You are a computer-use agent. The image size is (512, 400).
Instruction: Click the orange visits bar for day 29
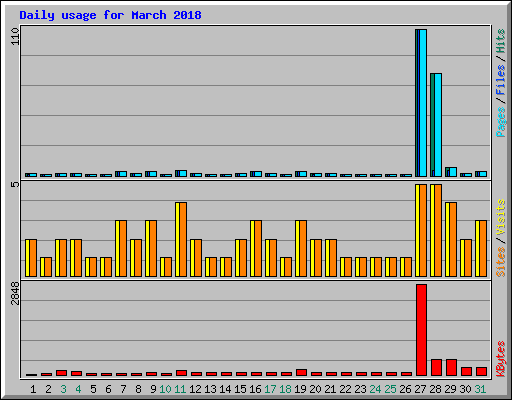[x=453, y=239]
